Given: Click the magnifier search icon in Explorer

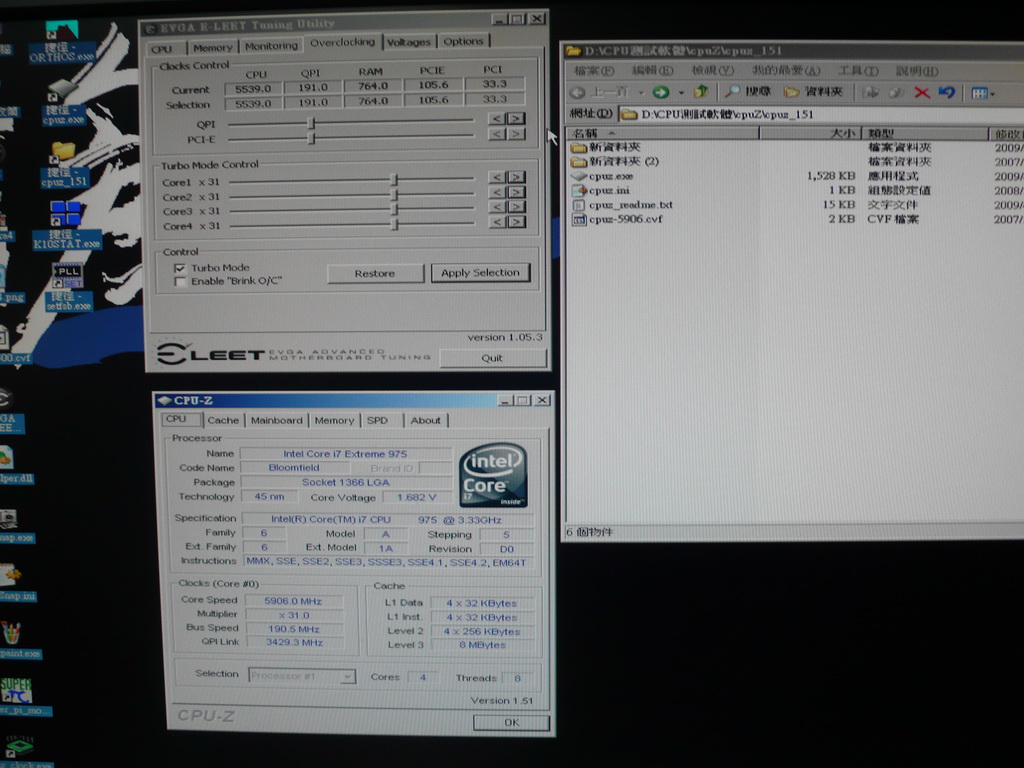Looking at the screenshot, I should [734, 92].
